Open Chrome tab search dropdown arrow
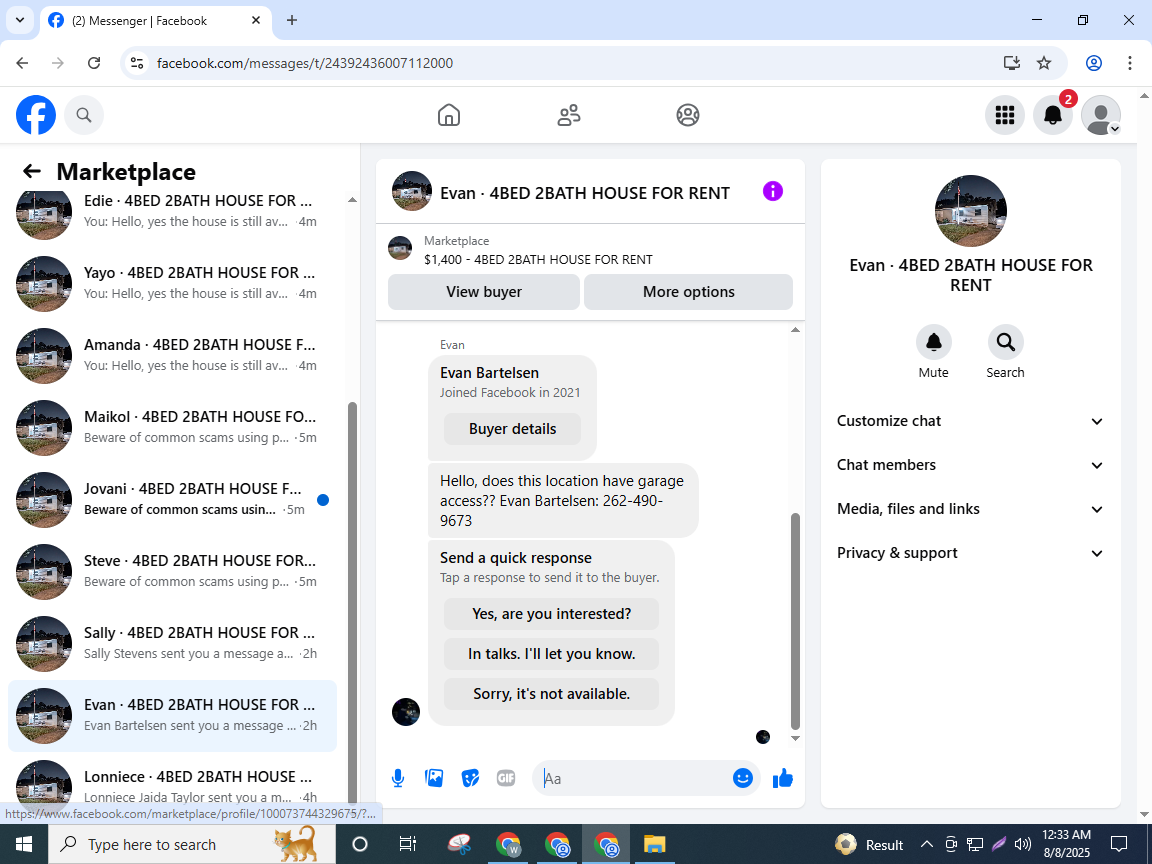This screenshot has width=1152, height=864. [x=20, y=21]
